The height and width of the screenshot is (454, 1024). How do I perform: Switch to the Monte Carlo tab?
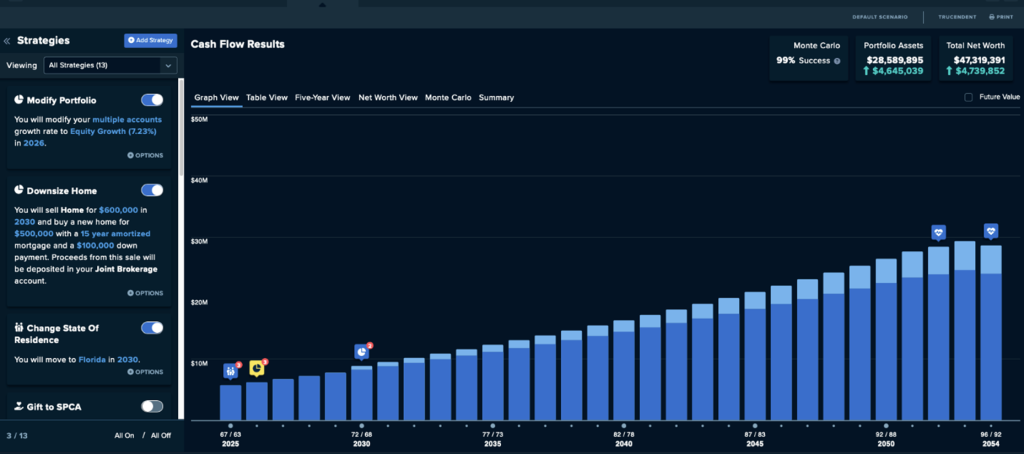coord(448,97)
